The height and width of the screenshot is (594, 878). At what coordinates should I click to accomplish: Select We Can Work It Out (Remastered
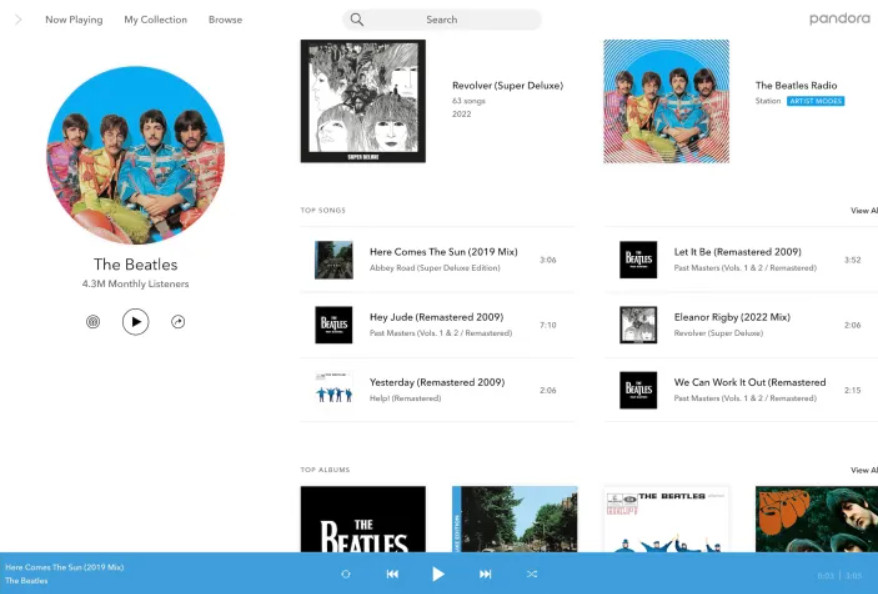(x=750, y=382)
